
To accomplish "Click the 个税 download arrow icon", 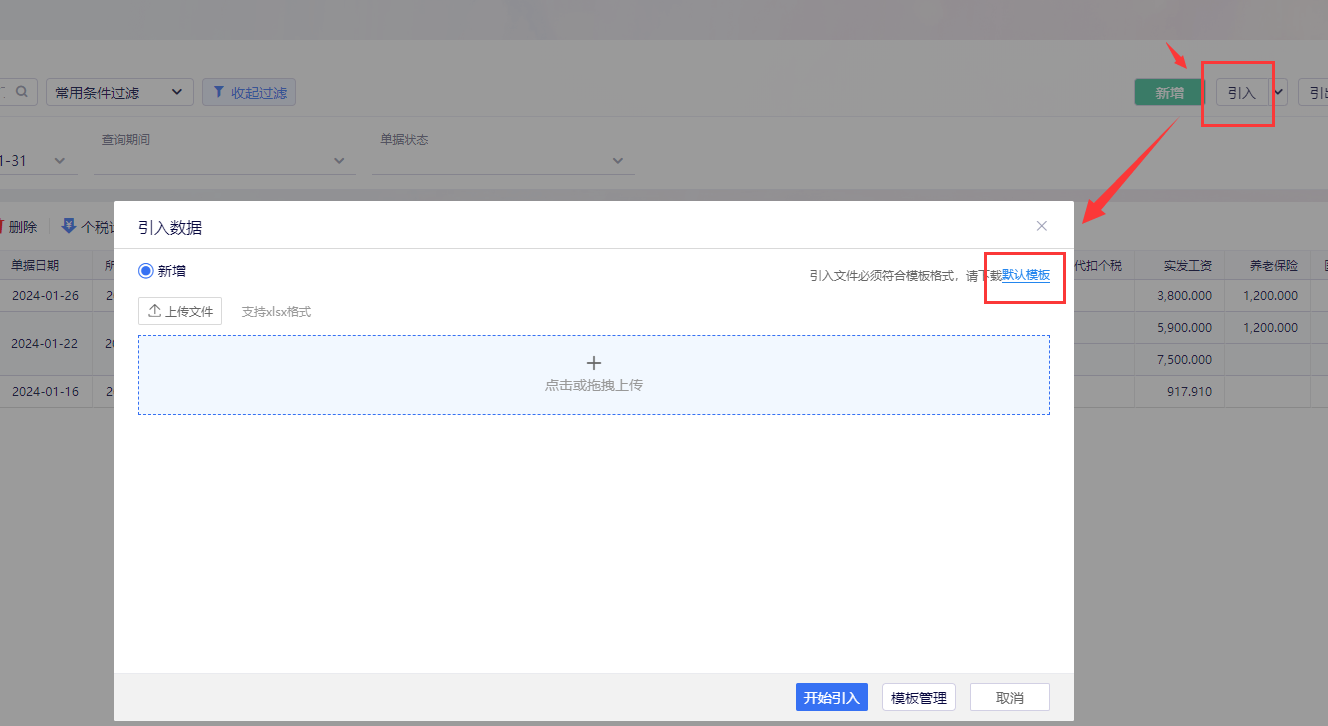I will click(x=69, y=226).
